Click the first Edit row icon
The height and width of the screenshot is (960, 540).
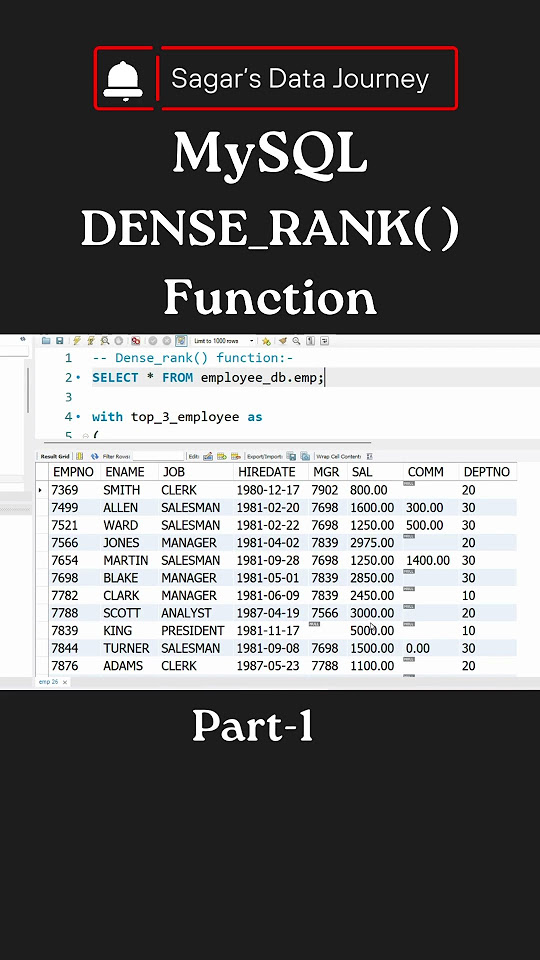point(208,456)
